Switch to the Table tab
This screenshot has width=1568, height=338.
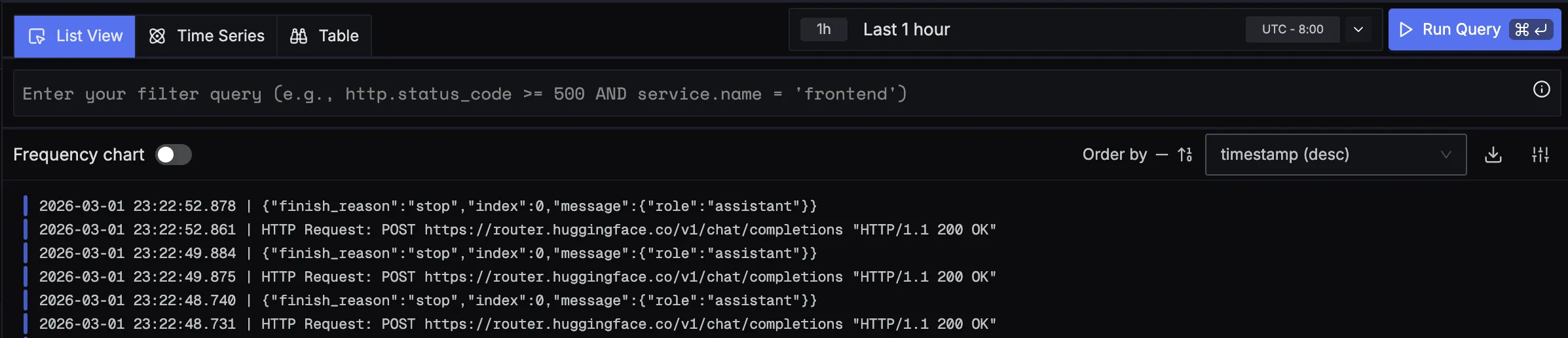click(x=325, y=36)
